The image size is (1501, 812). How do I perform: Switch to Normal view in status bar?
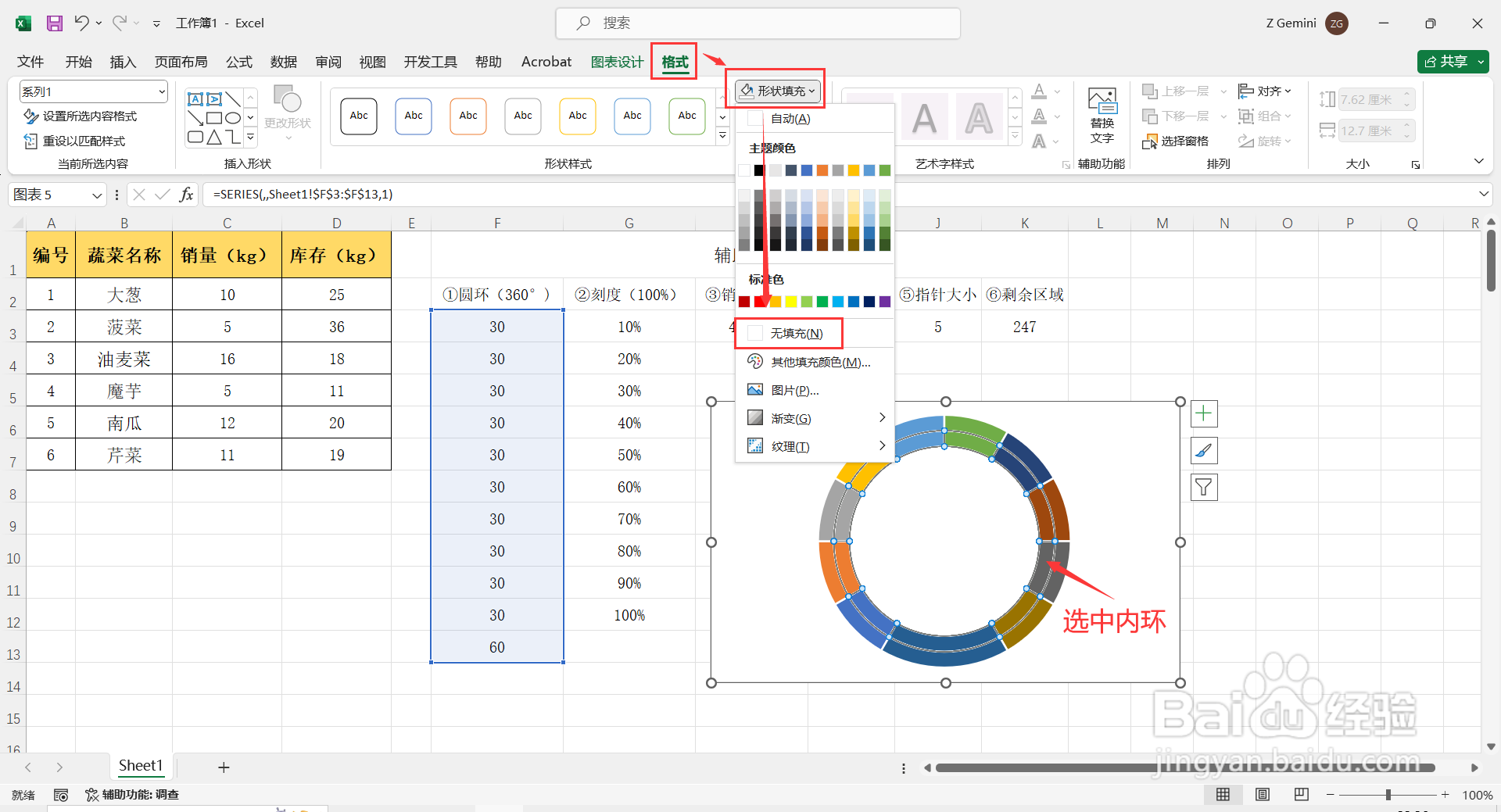(x=1223, y=795)
